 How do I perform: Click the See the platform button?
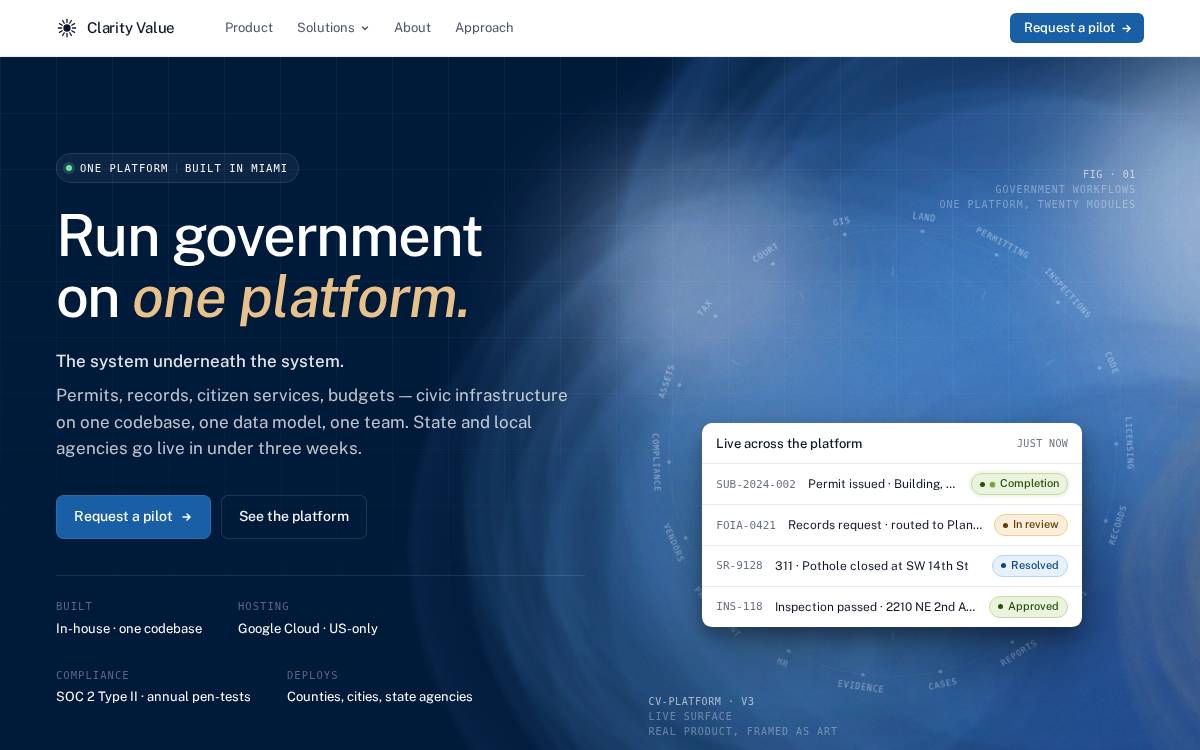click(294, 517)
